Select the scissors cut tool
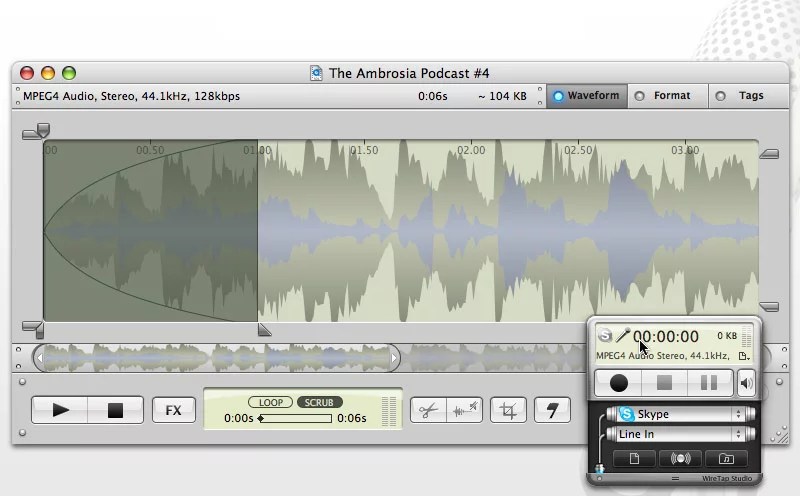This screenshot has height=496, width=800. point(428,410)
